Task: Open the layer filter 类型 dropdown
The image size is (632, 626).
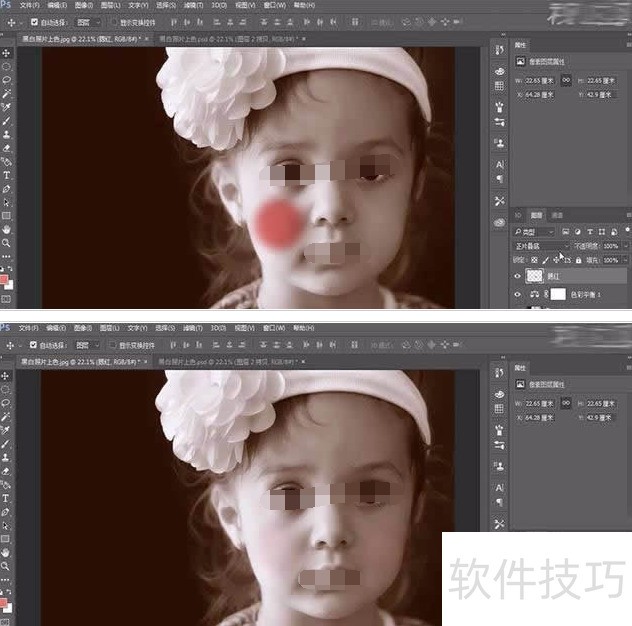Action: pos(534,232)
